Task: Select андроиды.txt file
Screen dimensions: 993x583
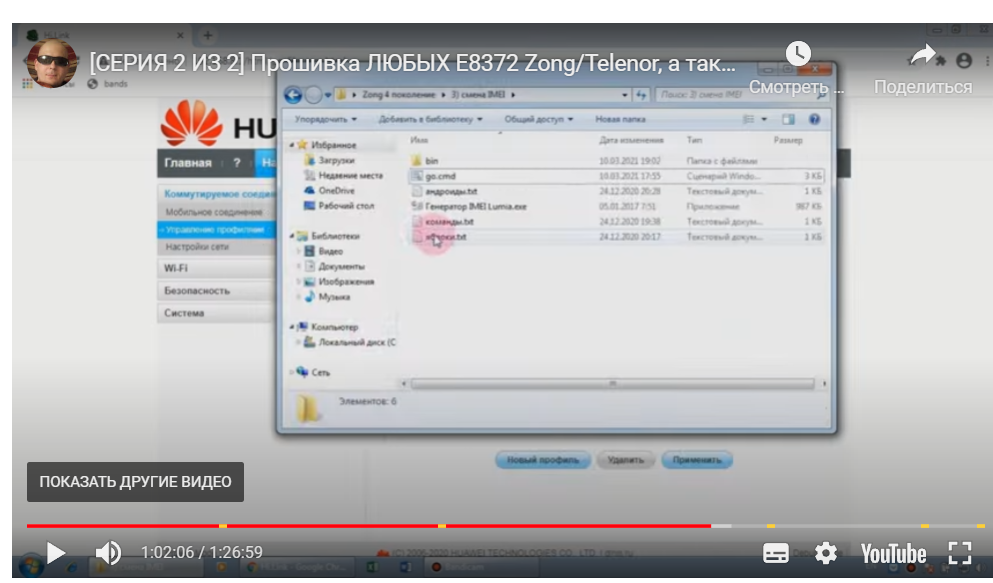Action: pos(451,191)
